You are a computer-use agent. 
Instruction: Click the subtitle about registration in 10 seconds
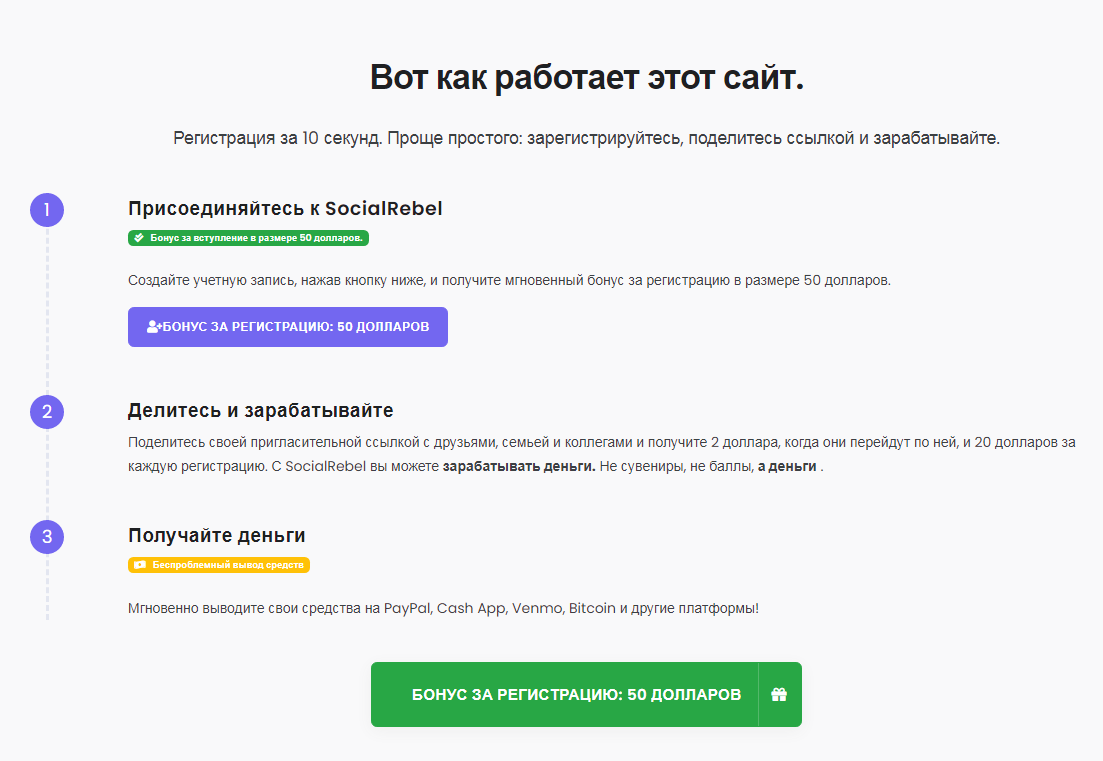(x=587, y=138)
